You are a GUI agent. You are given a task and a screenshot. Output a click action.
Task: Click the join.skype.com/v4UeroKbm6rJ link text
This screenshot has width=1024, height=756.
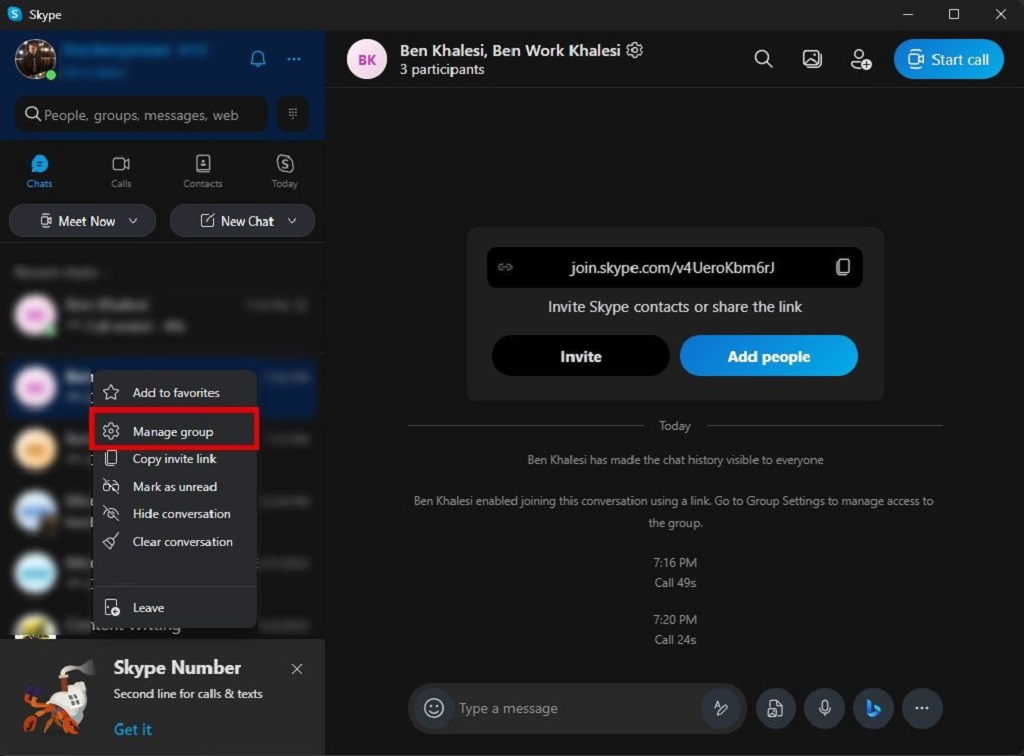(672, 268)
